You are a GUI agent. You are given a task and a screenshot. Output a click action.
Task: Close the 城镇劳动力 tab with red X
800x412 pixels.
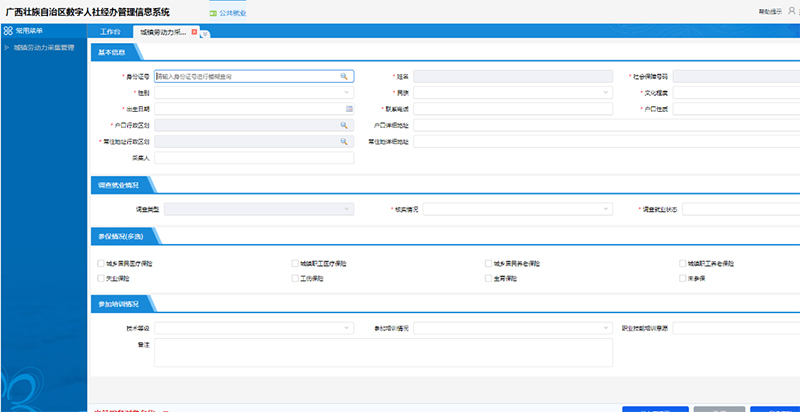click(194, 32)
